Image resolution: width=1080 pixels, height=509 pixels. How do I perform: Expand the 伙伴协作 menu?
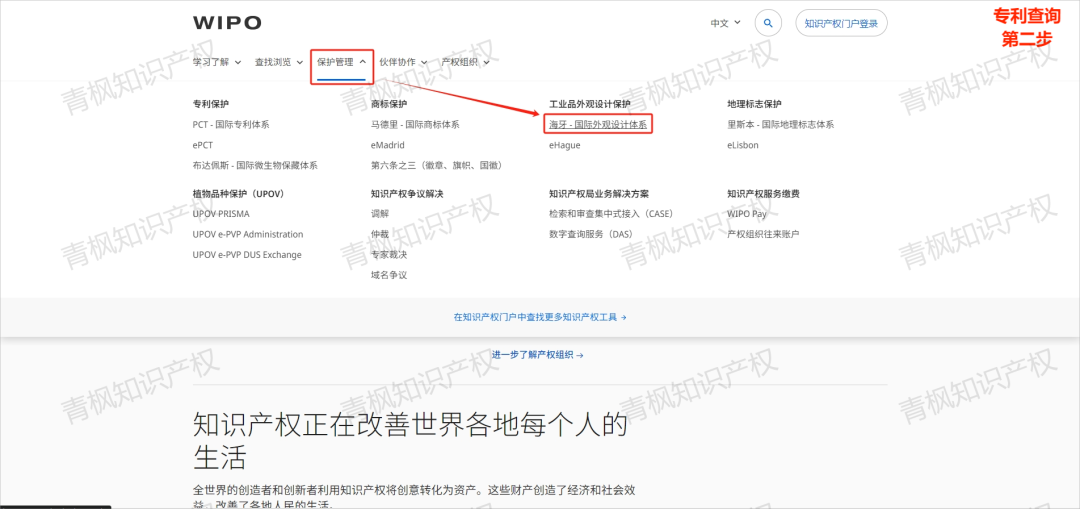point(403,62)
